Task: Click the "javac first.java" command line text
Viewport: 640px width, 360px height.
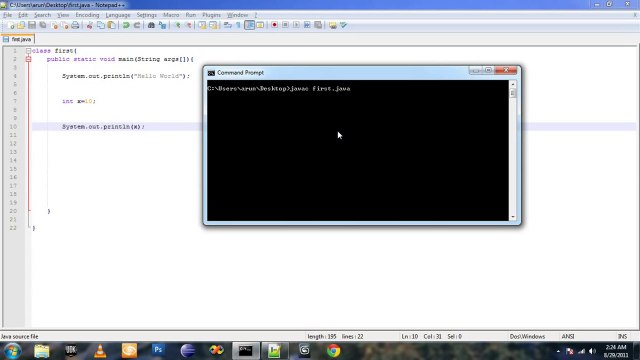Action: point(320,89)
